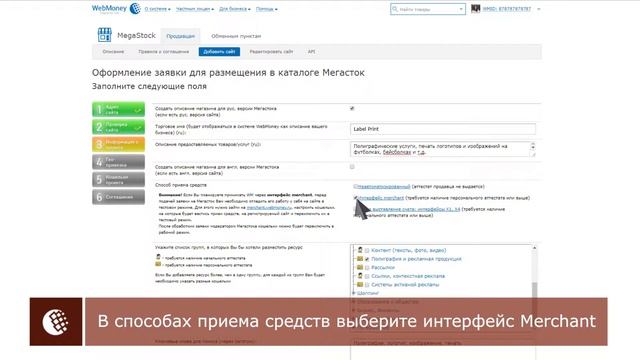Open the API sub-tab
The width and height of the screenshot is (640, 360).
(x=311, y=52)
